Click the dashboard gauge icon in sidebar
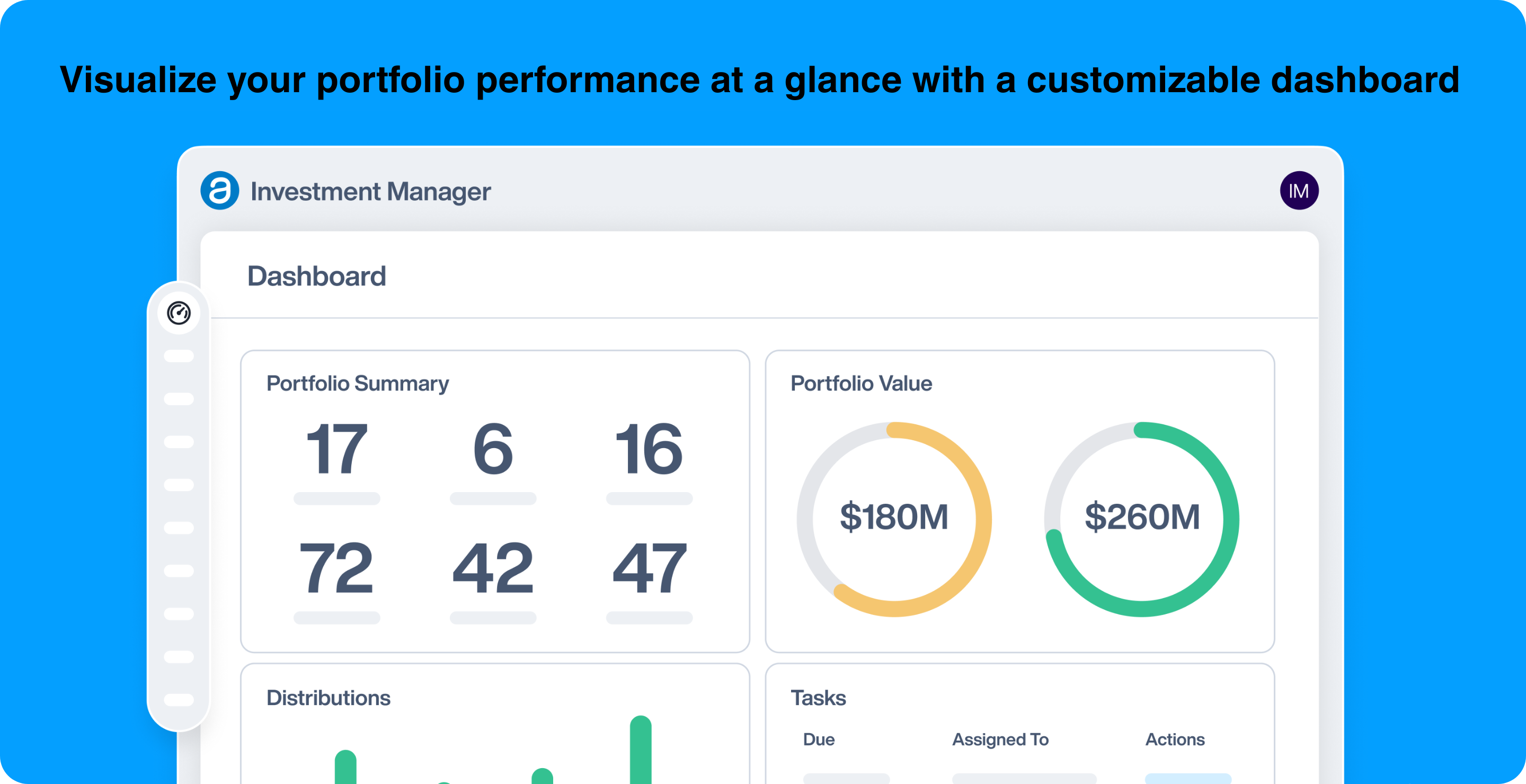Image resolution: width=1526 pixels, height=784 pixels. [x=179, y=313]
